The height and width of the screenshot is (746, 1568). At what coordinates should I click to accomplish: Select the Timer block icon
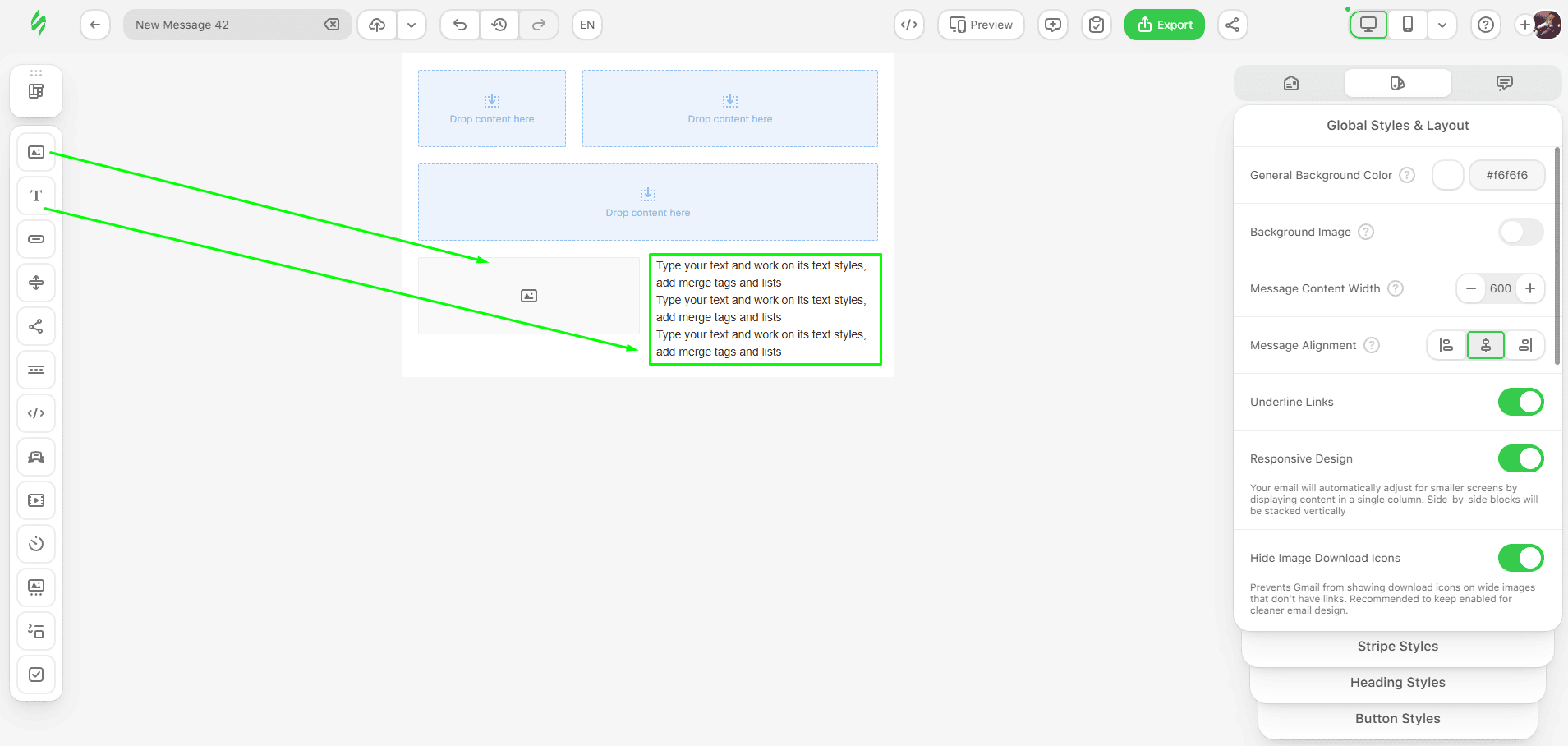[x=36, y=544]
